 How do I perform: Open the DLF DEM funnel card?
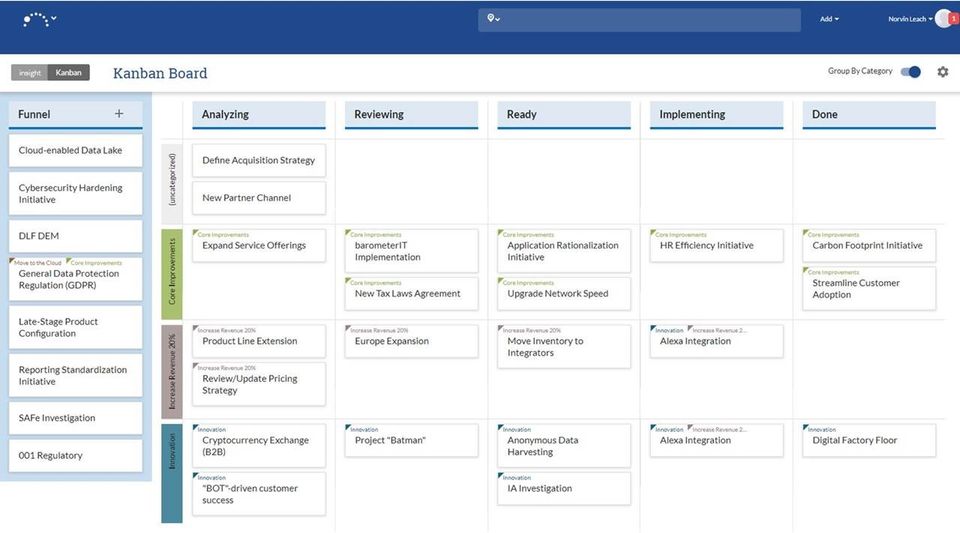pyautogui.click(x=75, y=236)
